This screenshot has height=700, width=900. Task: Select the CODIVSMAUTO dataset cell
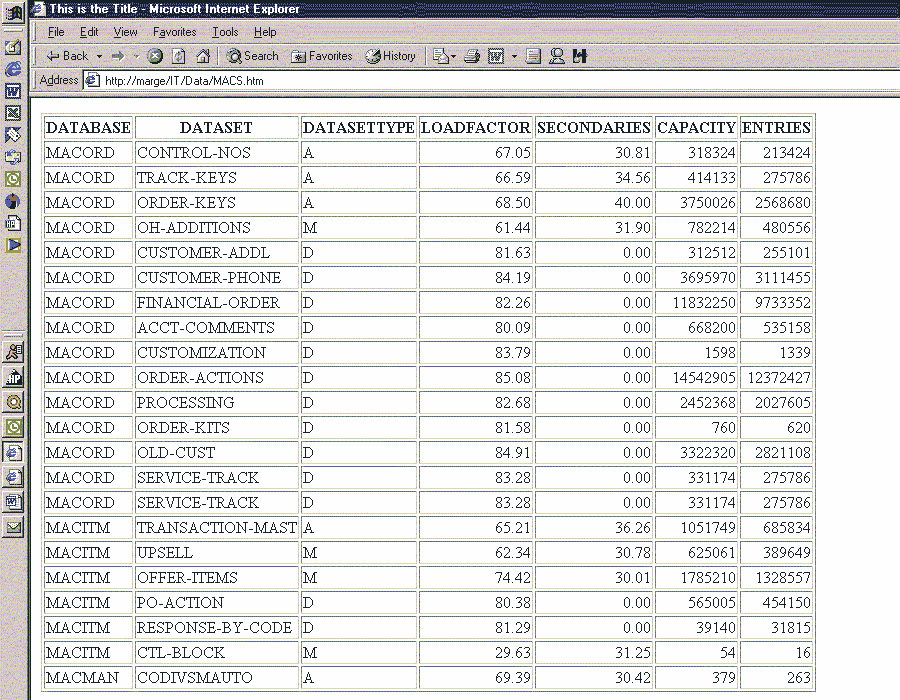point(217,678)
